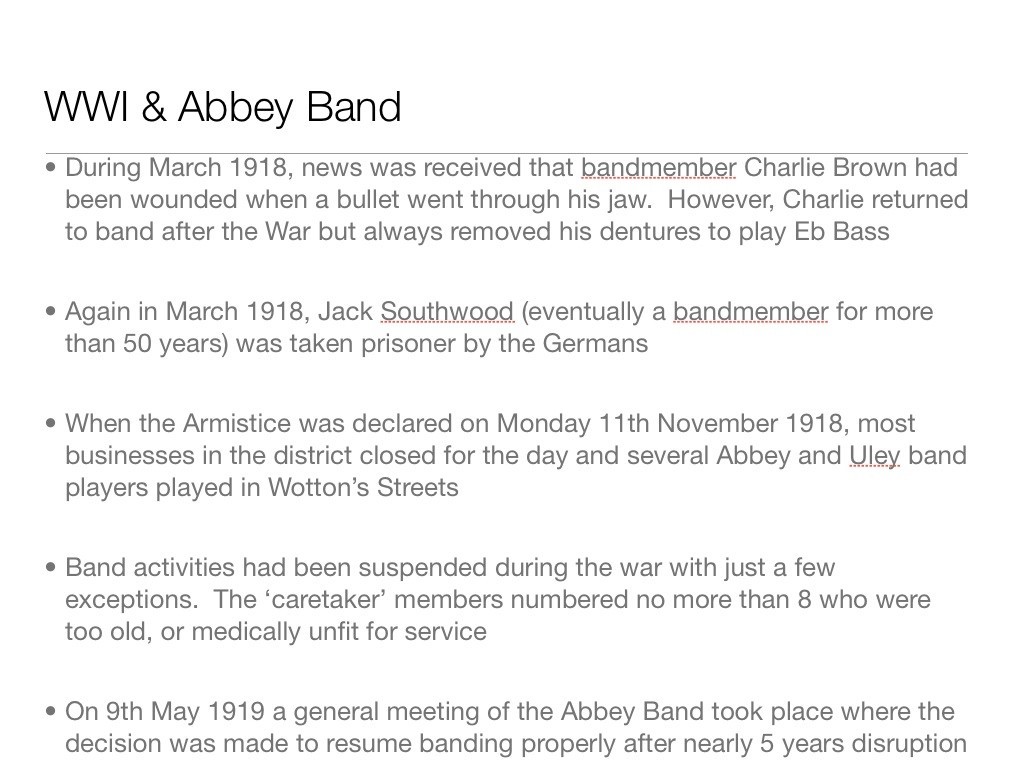Image resolution: width=1017 pixels, height=764 pixels.
Task: Click the word "Germans"
Action: [x=595, y=344]
